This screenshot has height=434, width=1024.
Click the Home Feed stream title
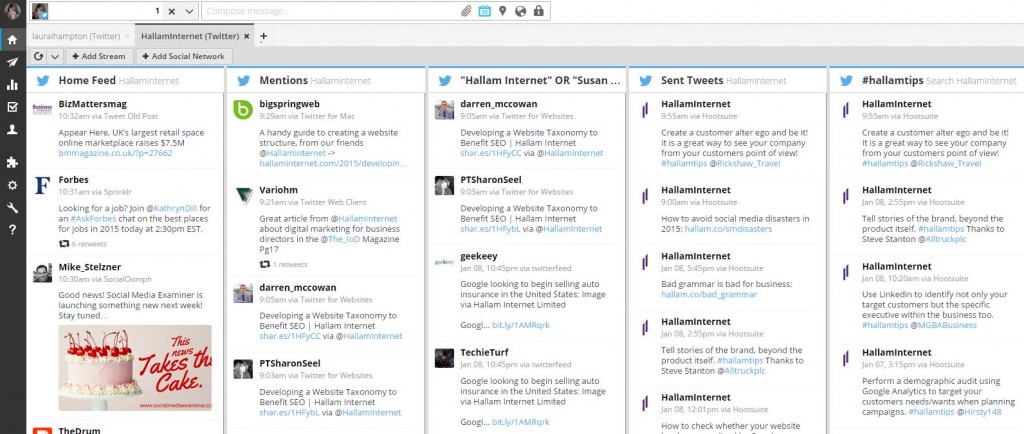point(87,81)
